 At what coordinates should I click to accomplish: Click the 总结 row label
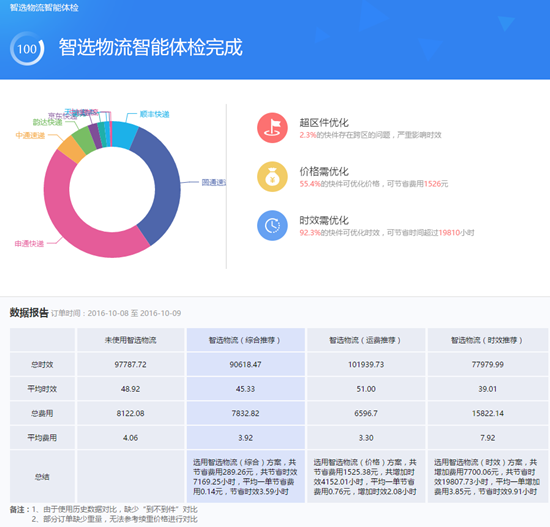click(42, 477)
